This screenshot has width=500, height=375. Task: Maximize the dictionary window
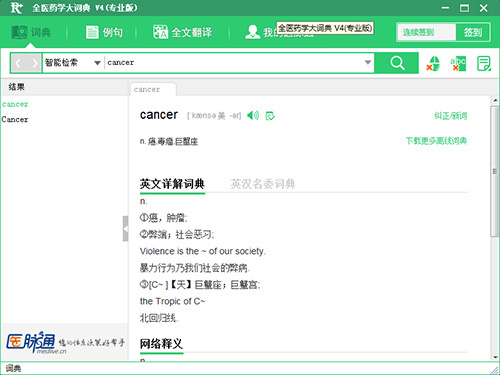pos(464,8)
